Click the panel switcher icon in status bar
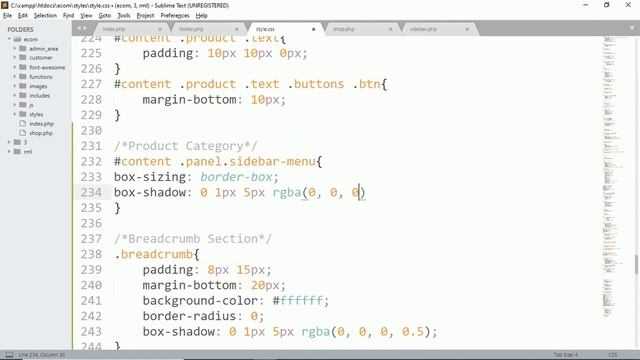The width and height of the screenshot is (640, 360). (x=9, y=355)
